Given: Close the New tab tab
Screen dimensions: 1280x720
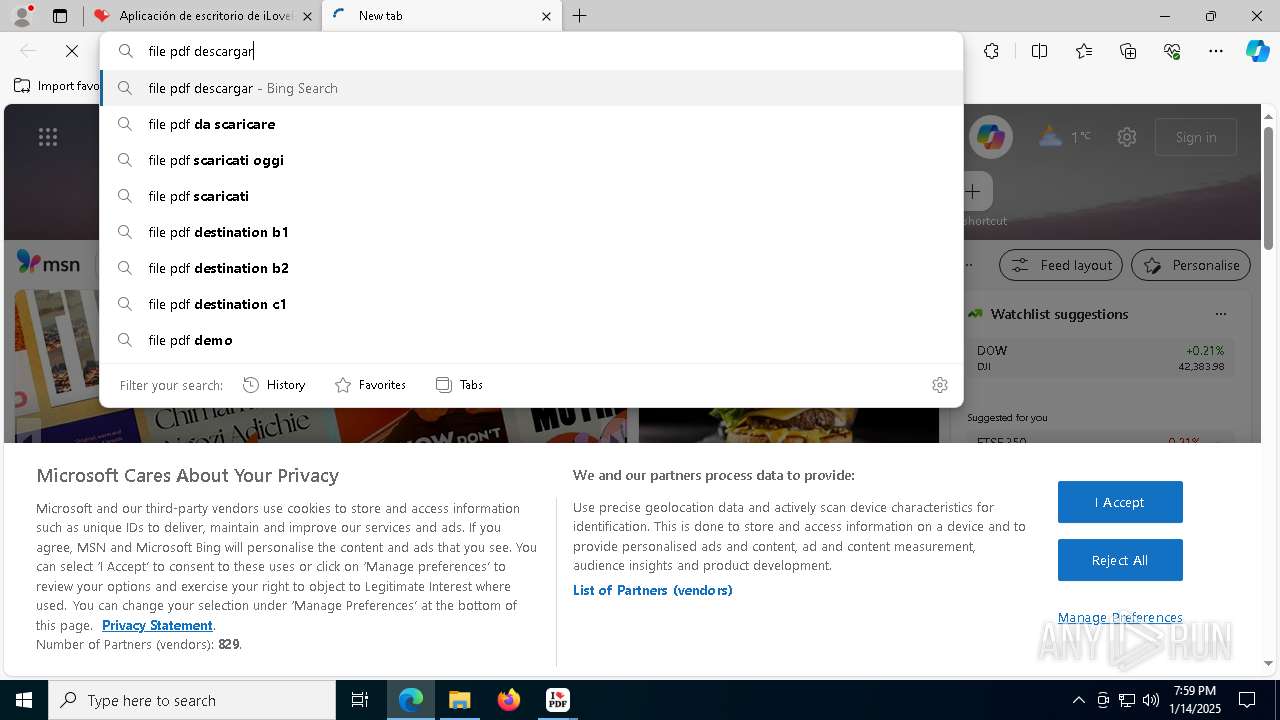Looking at the screenshot, I should click(546, 16).
